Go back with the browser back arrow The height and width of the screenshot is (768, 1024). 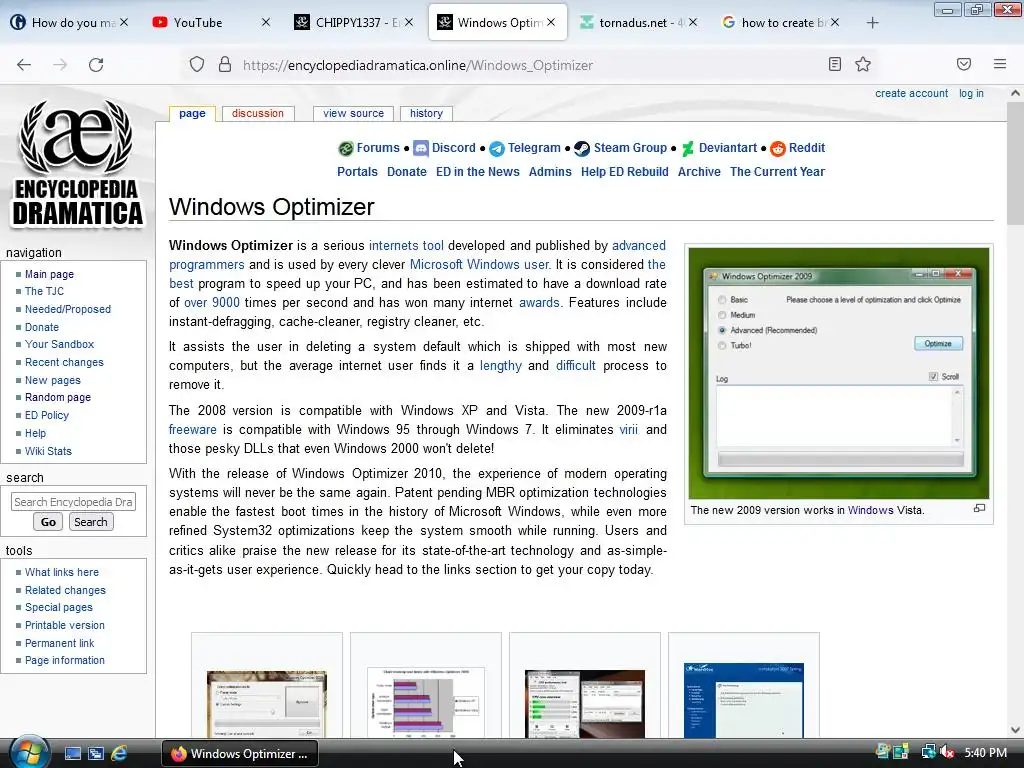tap(24, 65)
